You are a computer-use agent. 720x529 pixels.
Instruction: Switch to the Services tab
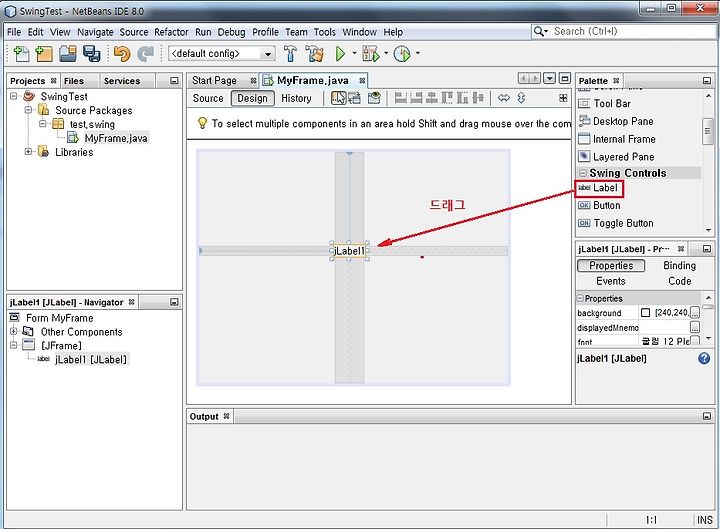click(x=122, y=81)
